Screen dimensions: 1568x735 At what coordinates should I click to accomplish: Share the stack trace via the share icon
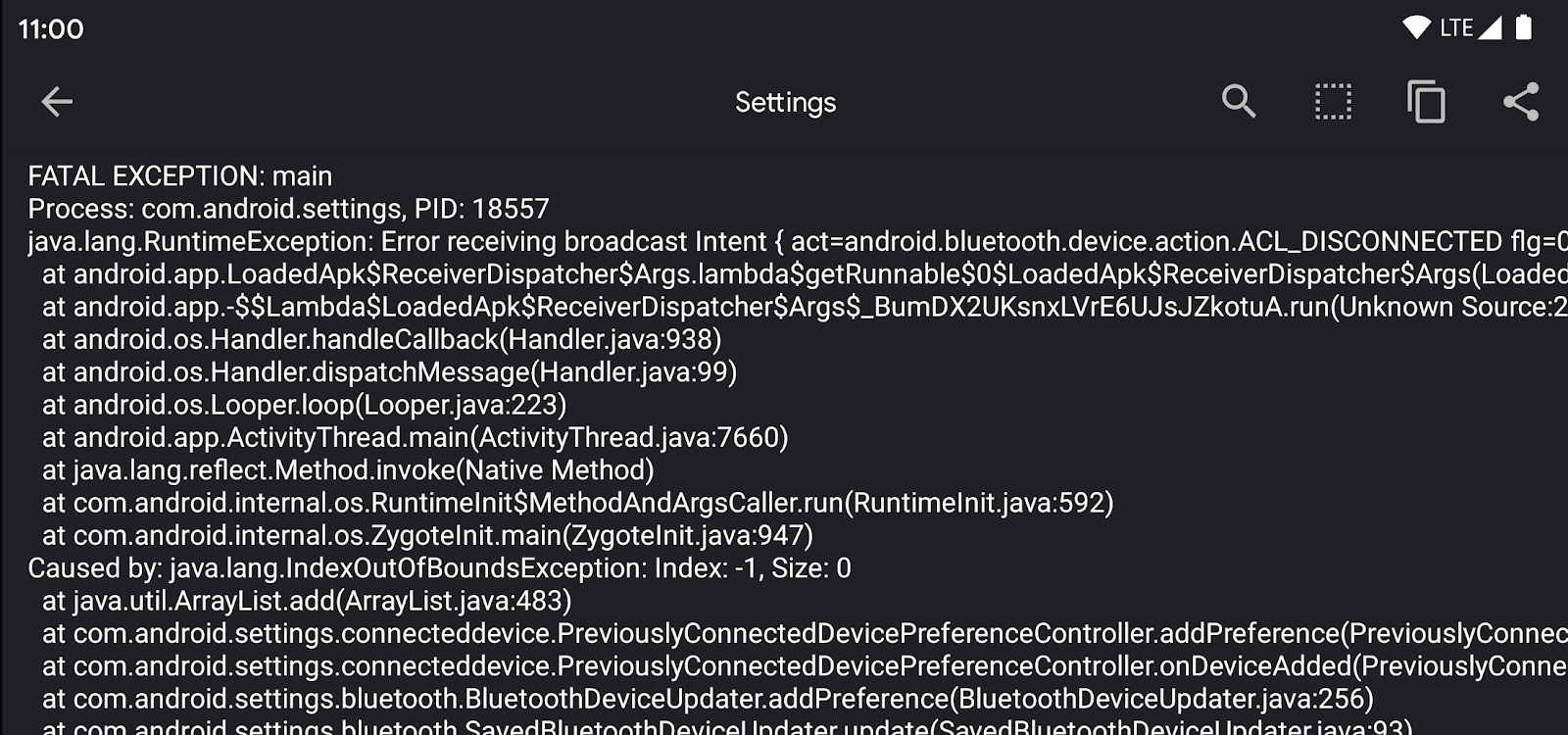click(1521, 102)
